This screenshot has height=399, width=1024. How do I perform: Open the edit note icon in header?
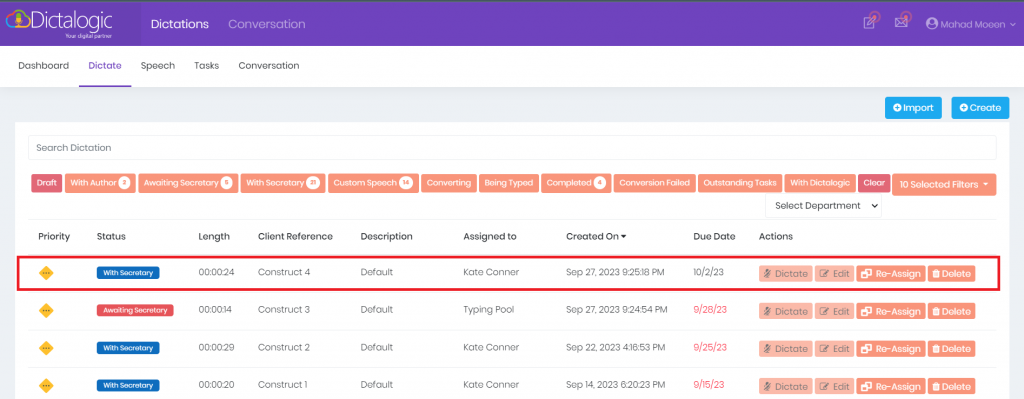[870, 22]
